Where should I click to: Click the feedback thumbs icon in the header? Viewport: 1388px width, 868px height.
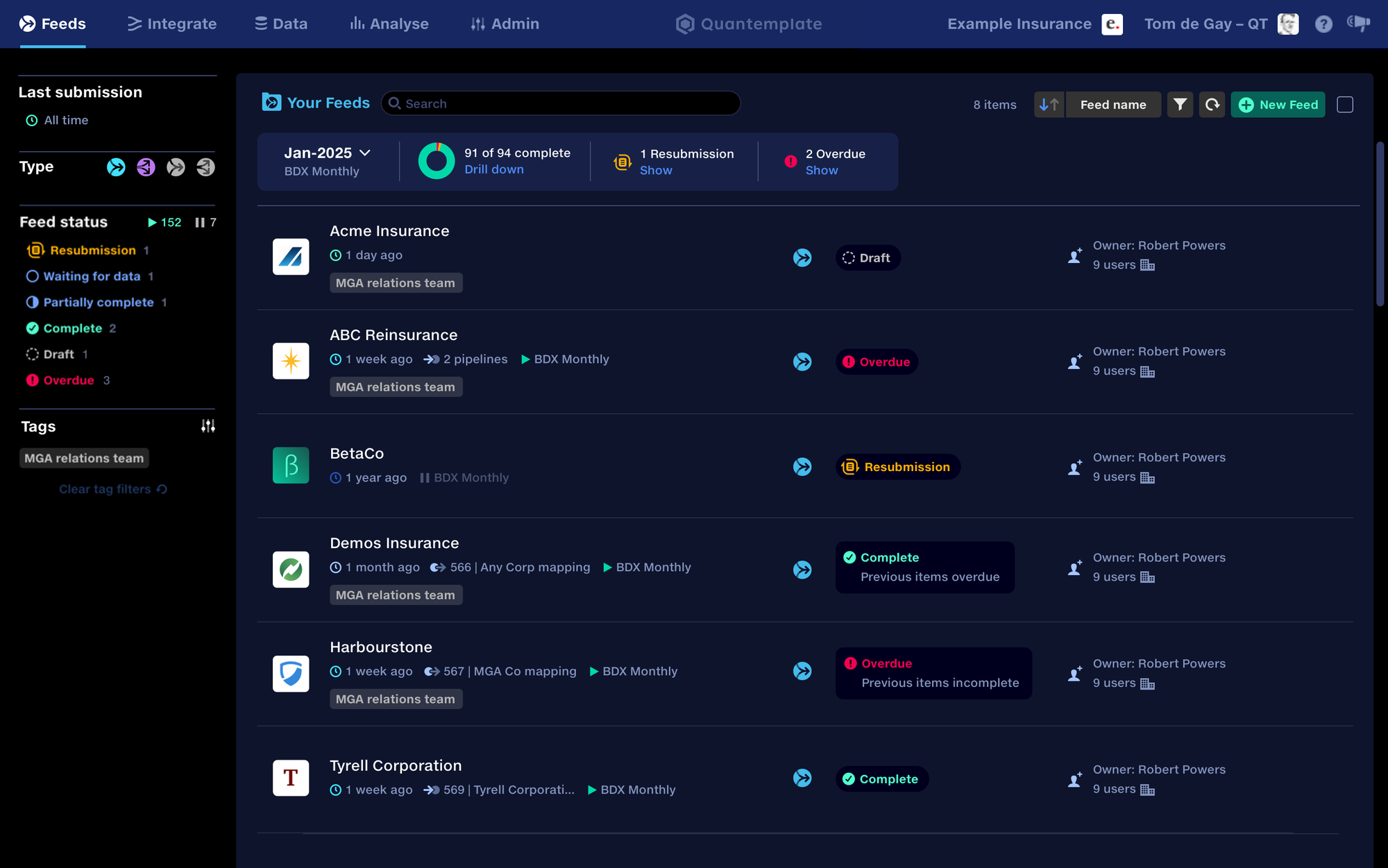(1358, 24)
